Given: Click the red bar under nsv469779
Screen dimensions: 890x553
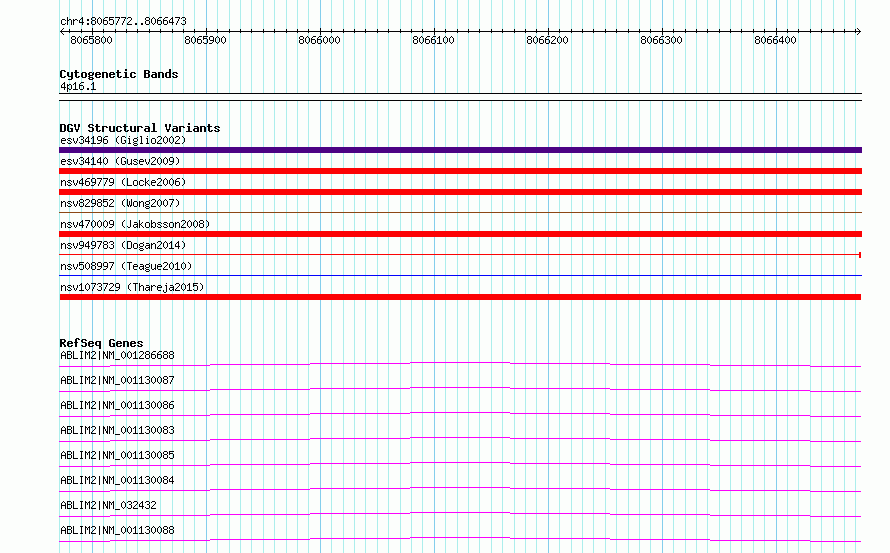Looking at the screenshot, I should pos(460,192).
